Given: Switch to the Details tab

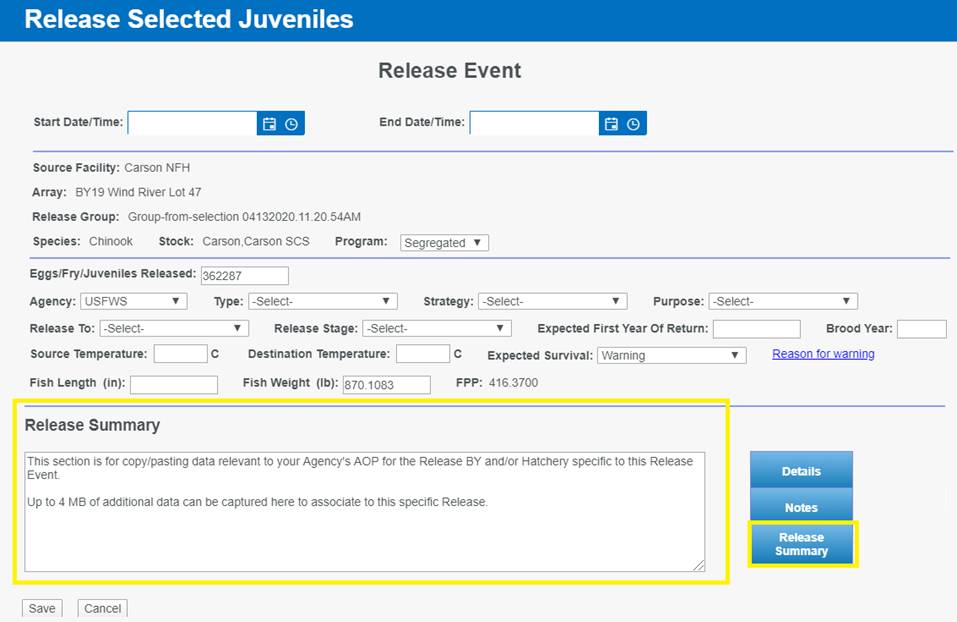Looking at the screenshot, I should pyautogui.click(x=801, y=471).
